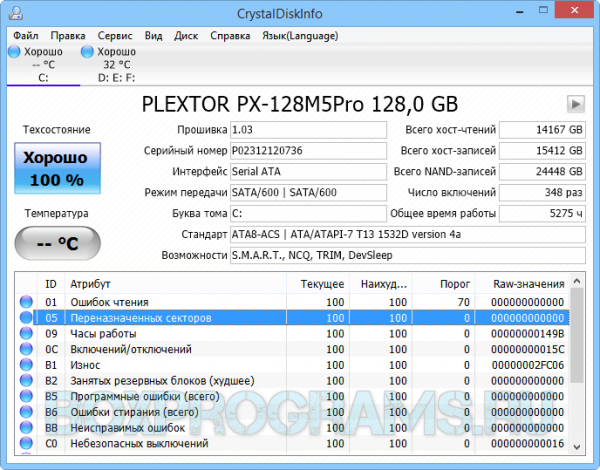Click status orb in row B1 Износ
This screenshot has width=600, height=470.
pyautogui.click(x=26, y=365)
